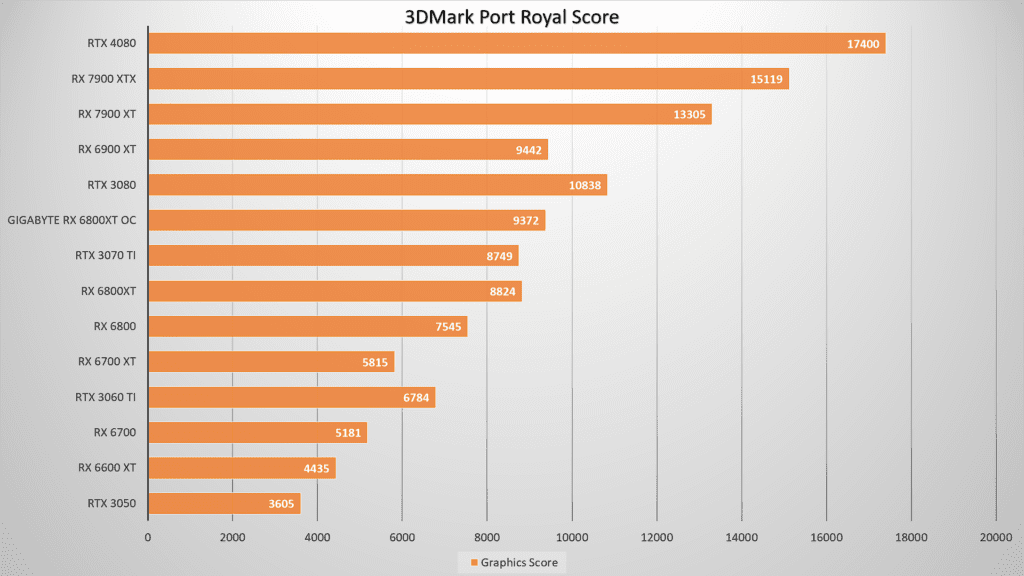Click the 15119 data label
The width and height of the screenshot is (1024, 576).
pos(766,79)
